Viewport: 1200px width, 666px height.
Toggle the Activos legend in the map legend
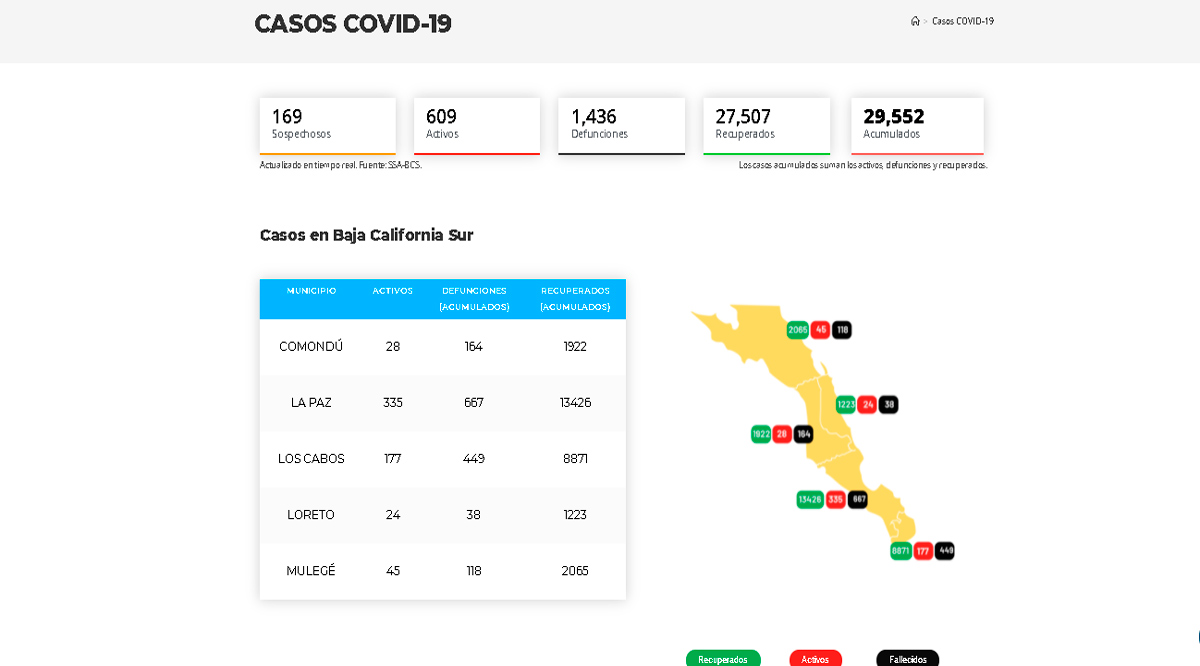tap(815, 658)
